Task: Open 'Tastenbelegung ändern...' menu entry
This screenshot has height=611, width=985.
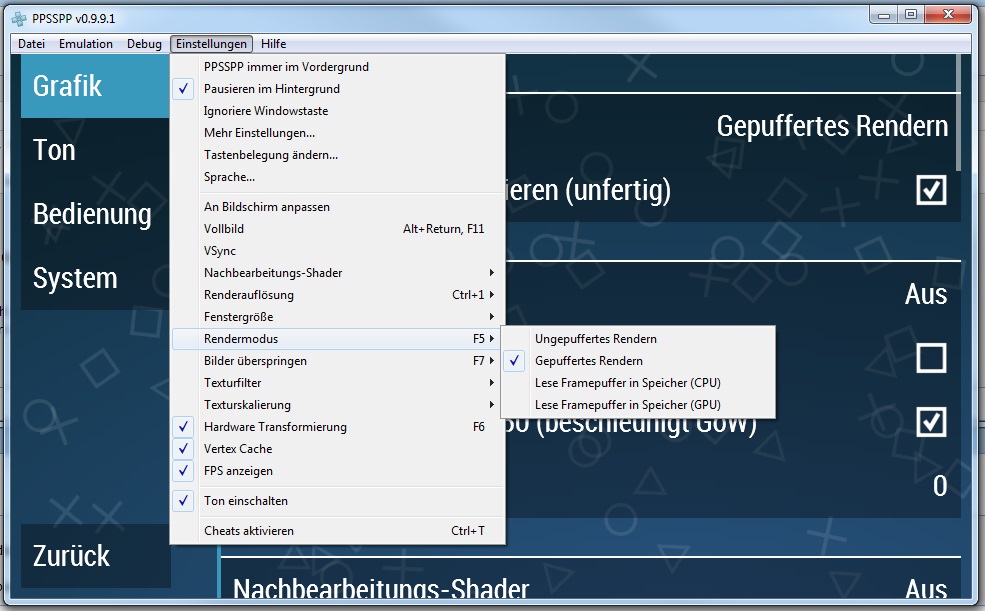Action: [270, 155]
